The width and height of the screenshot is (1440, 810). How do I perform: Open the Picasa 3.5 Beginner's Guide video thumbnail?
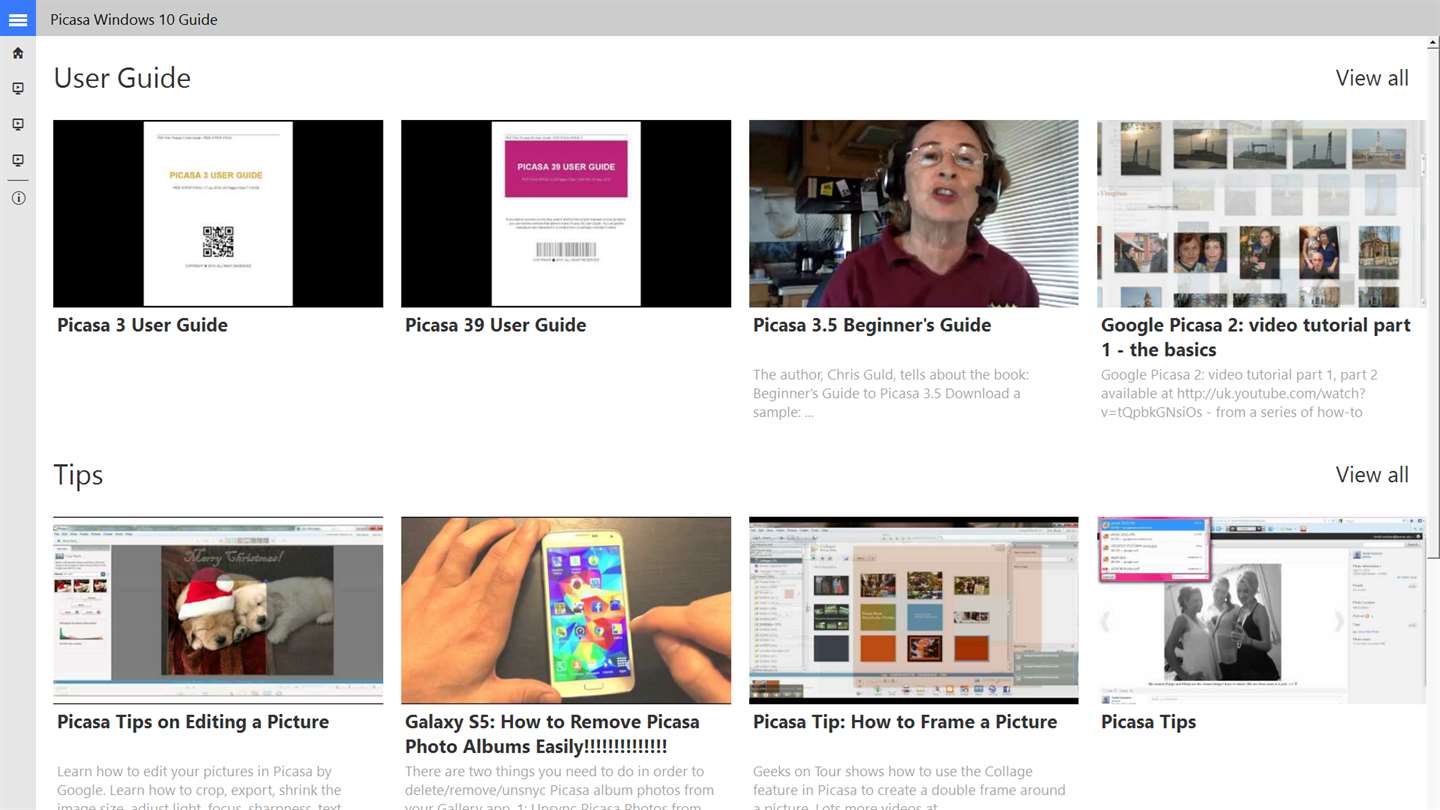click(914, 214)
